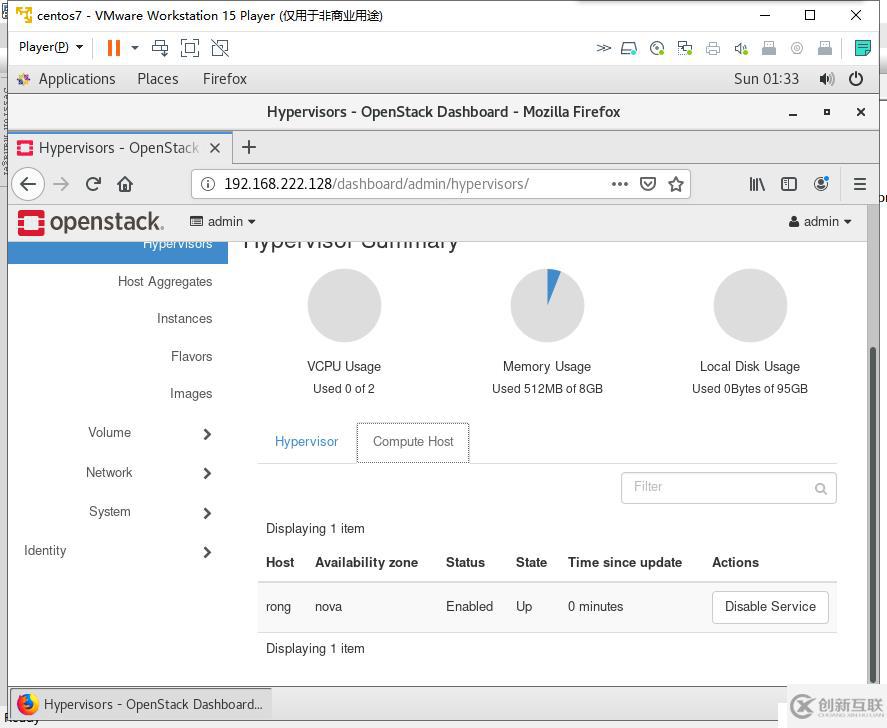The width and height of the screenshot is (887, 728).
Task: Expand the Network sidebar section
Action: 207,473
